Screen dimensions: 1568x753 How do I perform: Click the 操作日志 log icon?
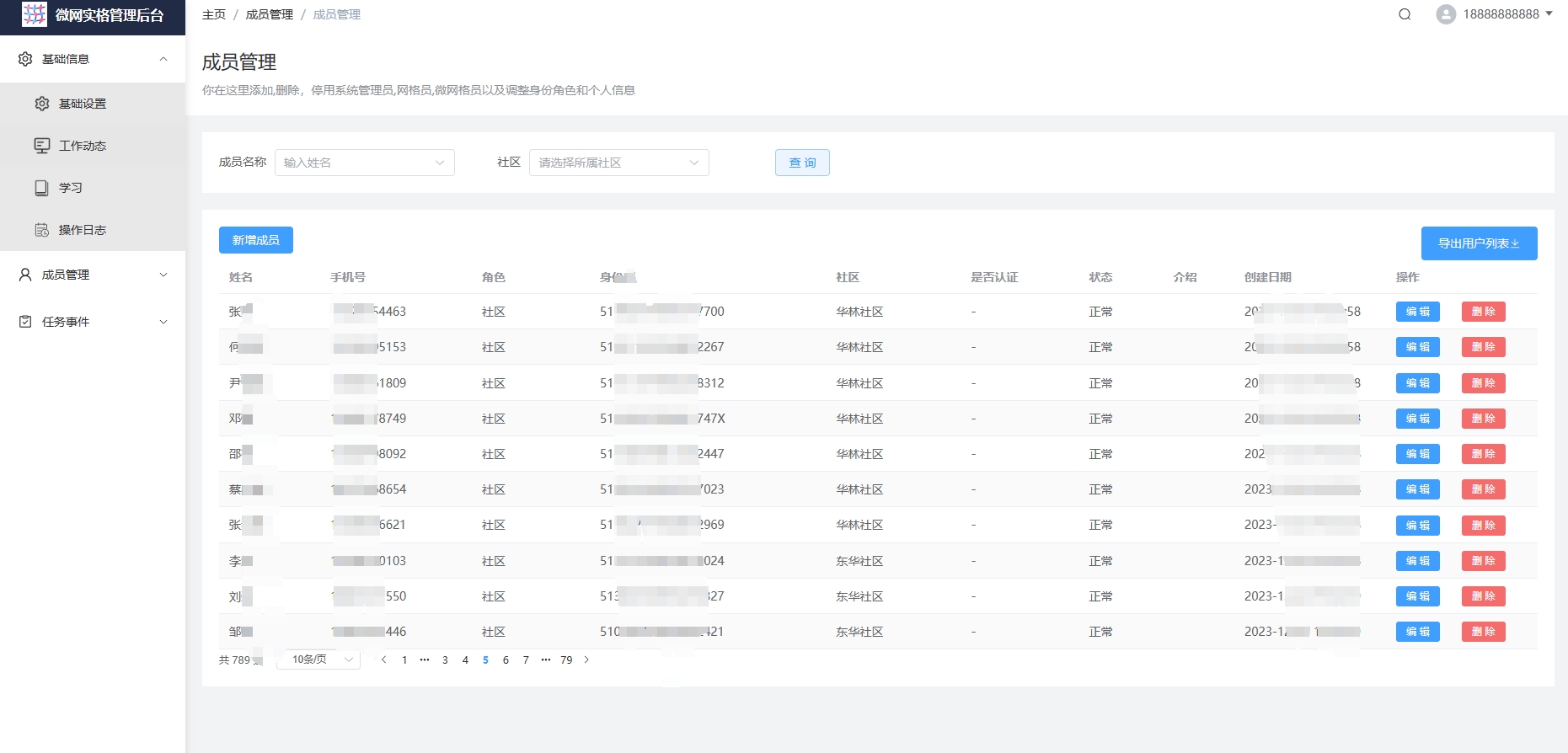pyautogui.click(x=42, y=230)
